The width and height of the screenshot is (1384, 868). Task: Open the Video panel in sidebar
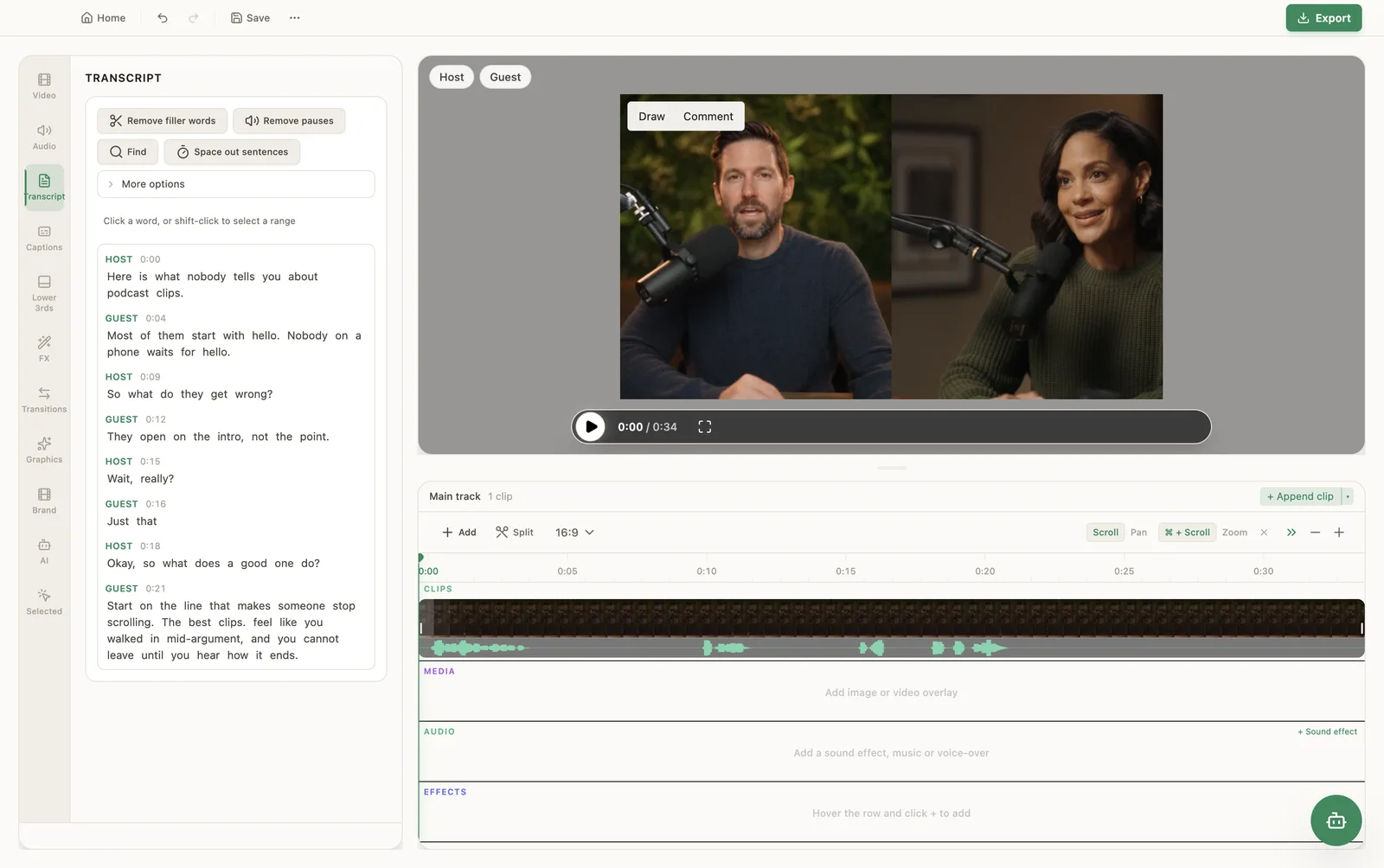[44, 86]
